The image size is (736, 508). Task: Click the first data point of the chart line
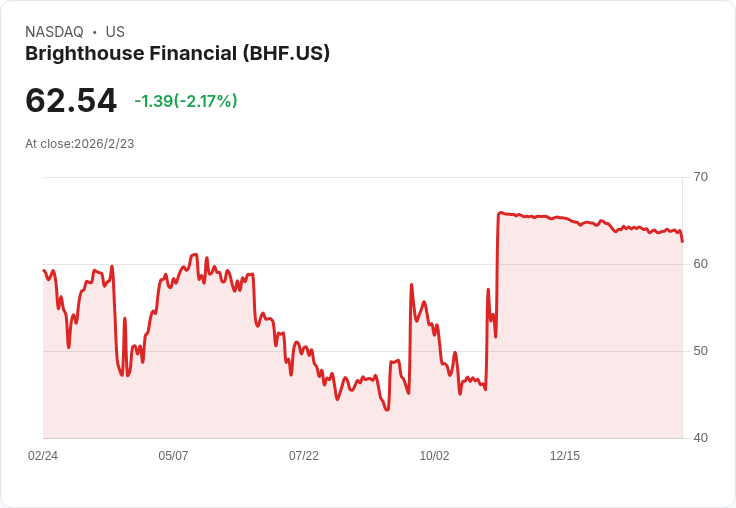pyautogui.click(x=44, y=270)
